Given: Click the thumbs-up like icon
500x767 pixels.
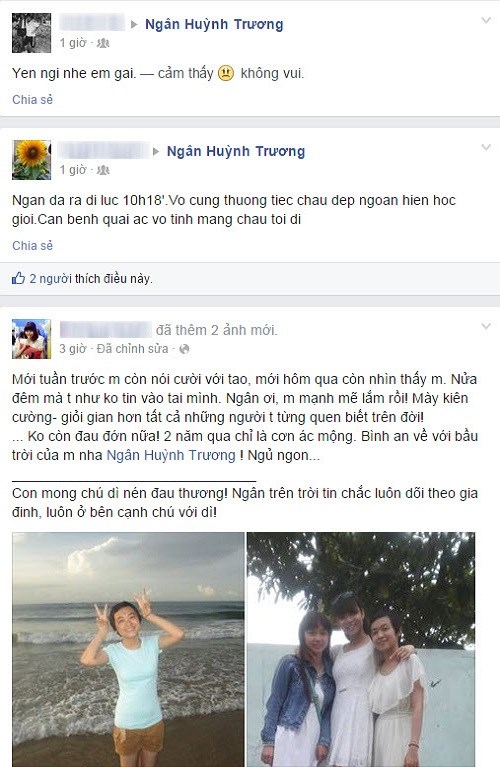Looking at the screenshot, I should pyautogui.click(x=18, y=278).
